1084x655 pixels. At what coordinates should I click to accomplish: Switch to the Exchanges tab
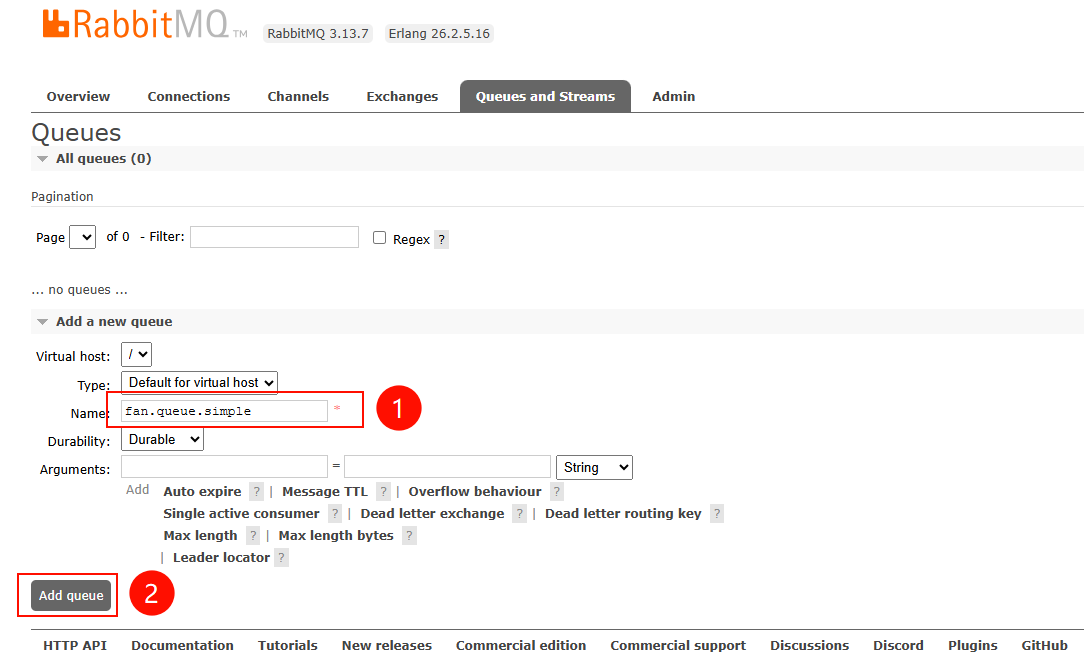(x=402, y=97)
